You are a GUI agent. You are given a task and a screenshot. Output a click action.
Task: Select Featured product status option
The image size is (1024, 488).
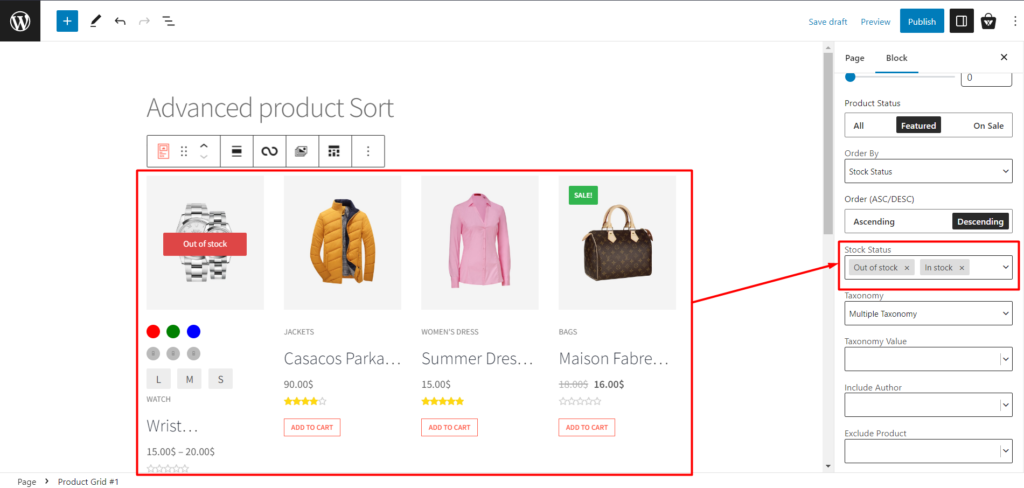pos(918,125)
